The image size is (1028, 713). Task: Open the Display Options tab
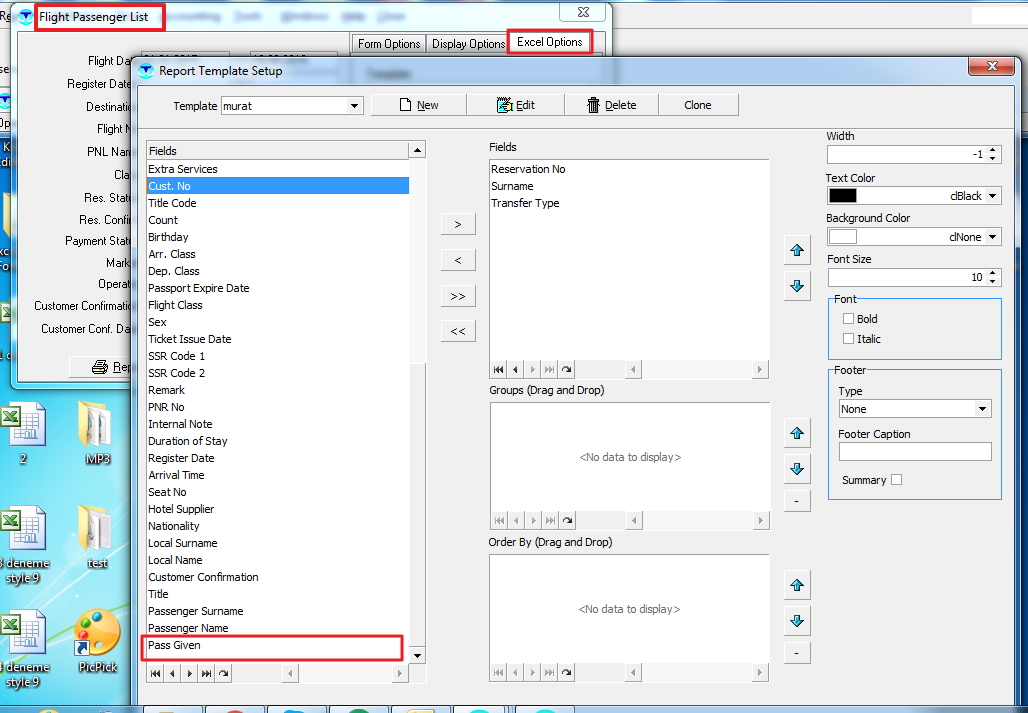(468, 44)
